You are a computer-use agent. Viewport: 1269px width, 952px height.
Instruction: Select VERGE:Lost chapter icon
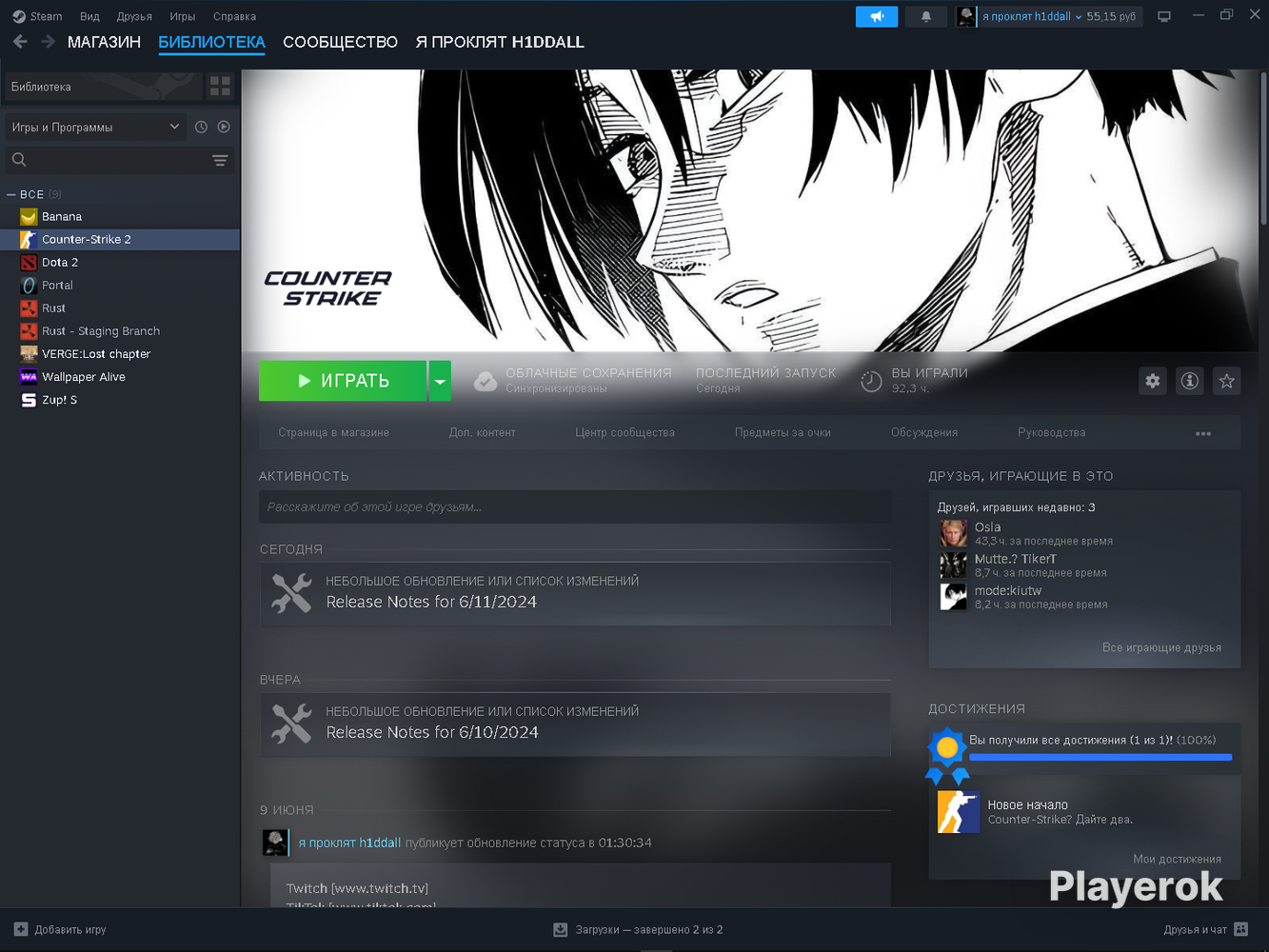coord(29,354)
